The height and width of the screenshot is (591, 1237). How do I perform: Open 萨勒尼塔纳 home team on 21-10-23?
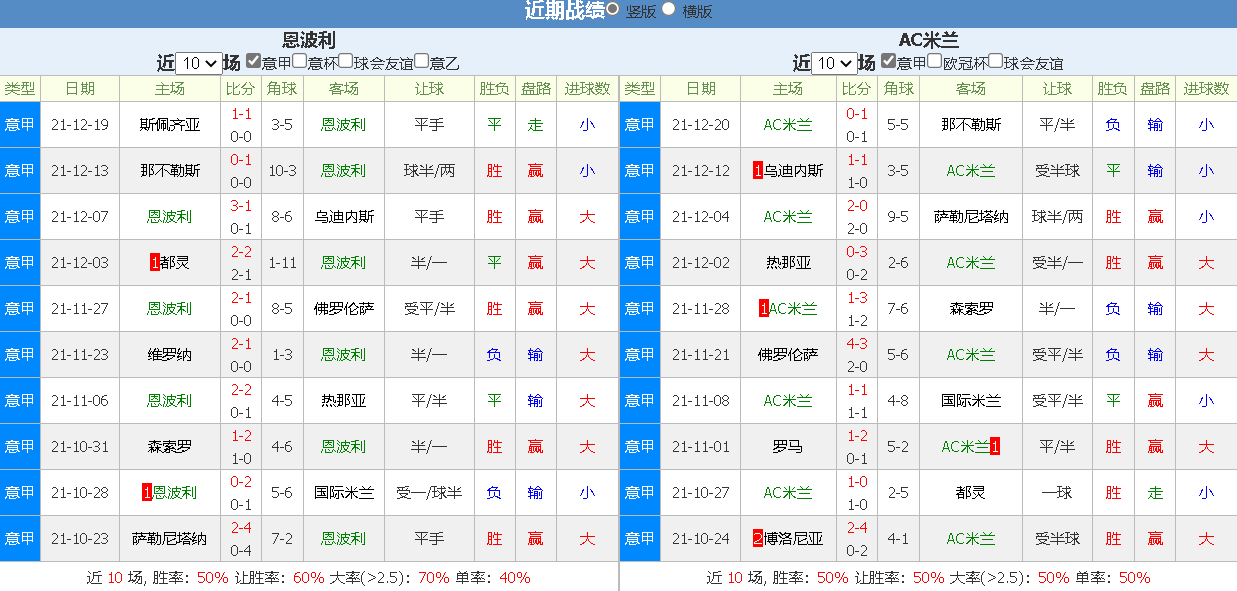(x=170, y=539)
